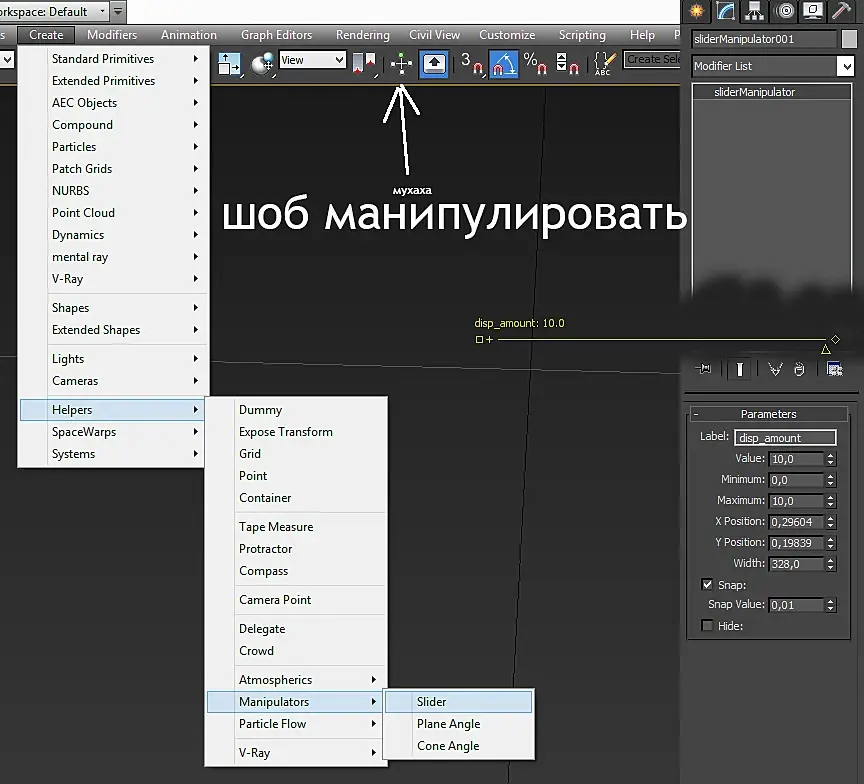Viewport: 864px width, 784px height.
Task: Toggle the Percent Snap icon
Action: (535, 63)
